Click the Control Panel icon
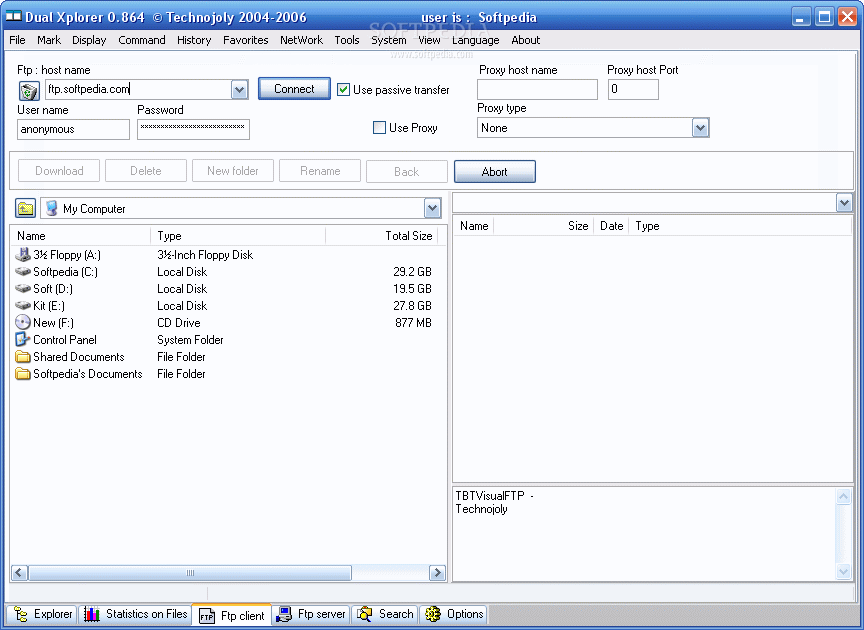The width and height of the screenshot is (864, 630). point(23,340)
